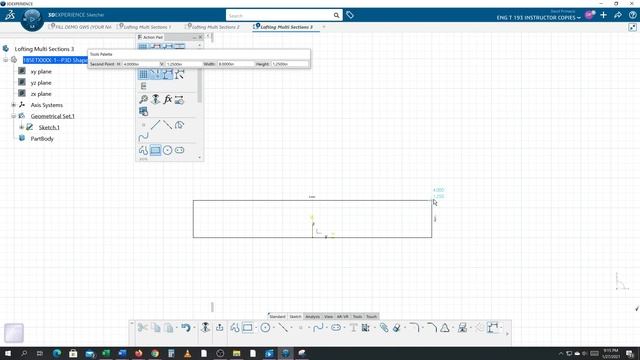Screen dimensions: 640x360
Task: Click the Width field in Tools Palette
Action: pos(236,64)
